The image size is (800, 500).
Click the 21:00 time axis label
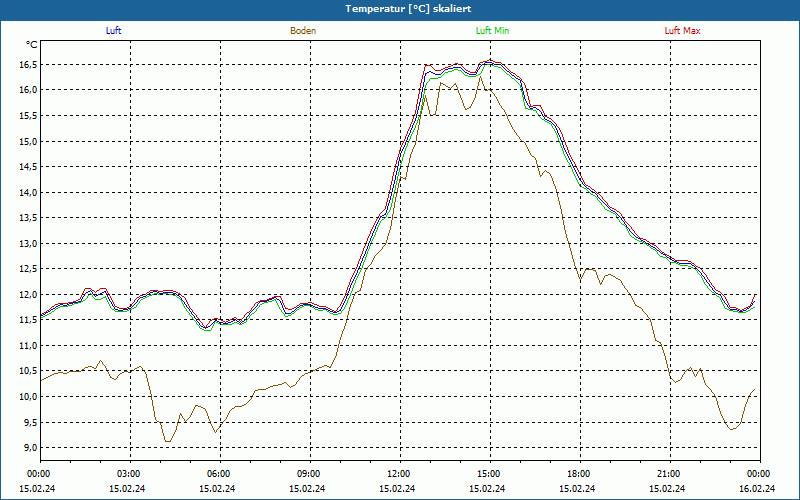coord(670,474)
